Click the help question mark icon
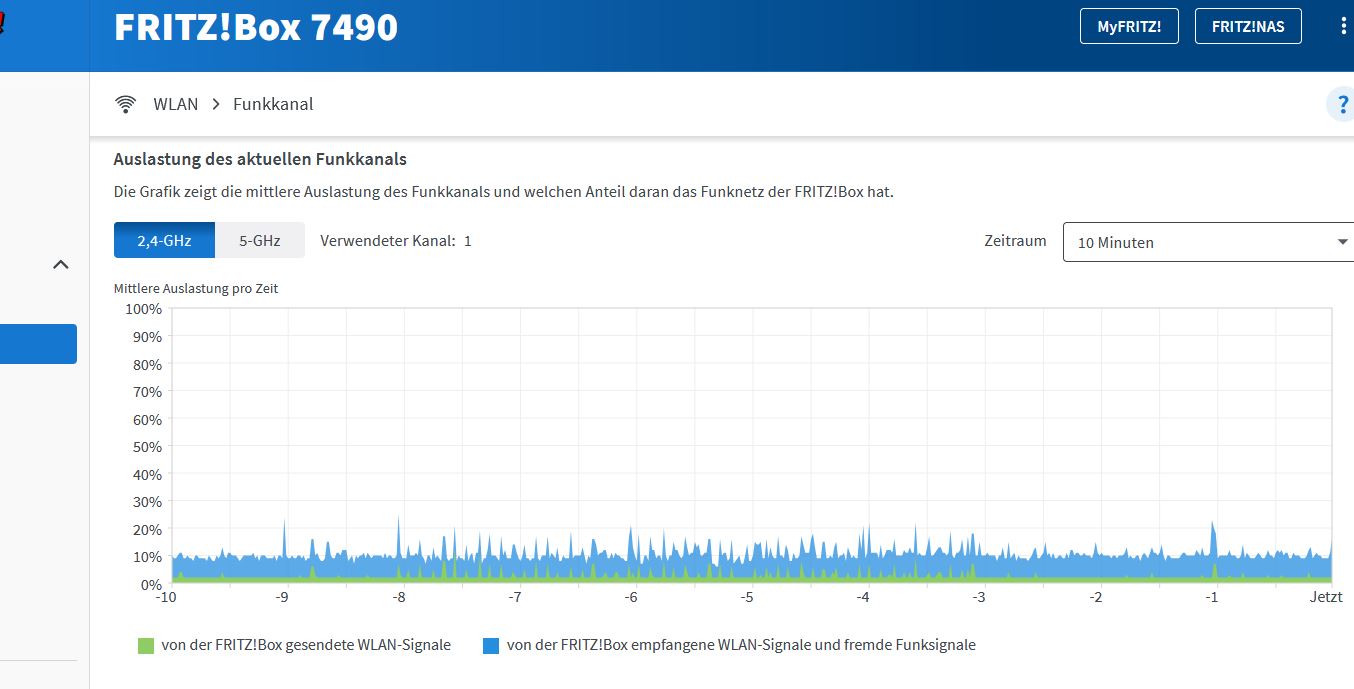Screen dimensions: 1354x689 [1342, 105]
